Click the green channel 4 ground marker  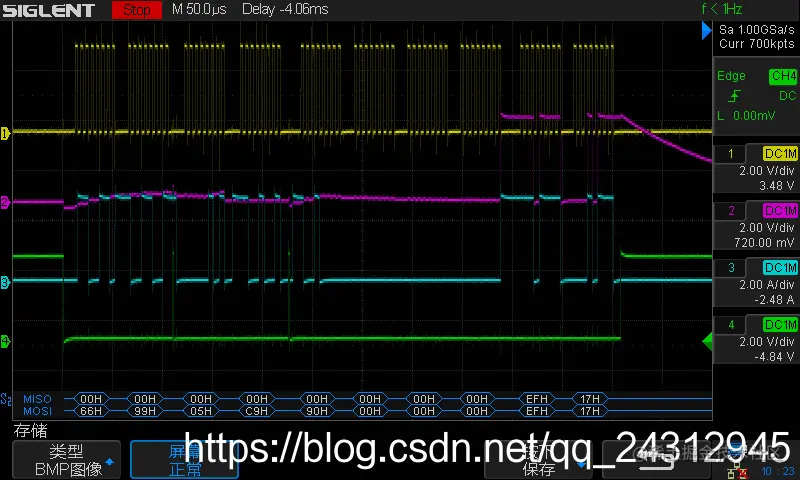tap(5, 341)
